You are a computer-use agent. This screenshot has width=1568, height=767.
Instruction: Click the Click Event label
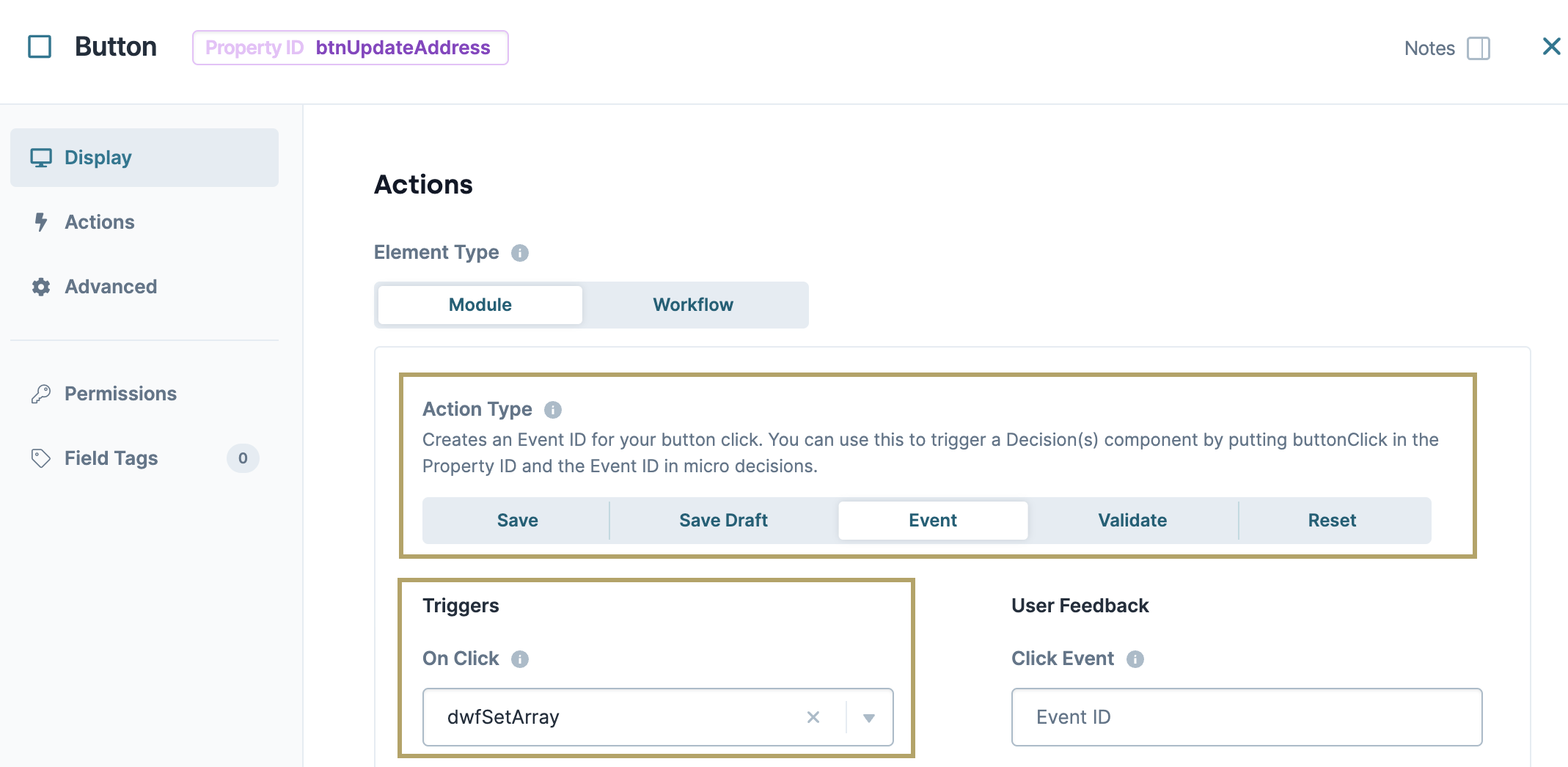pos(1063,658)
